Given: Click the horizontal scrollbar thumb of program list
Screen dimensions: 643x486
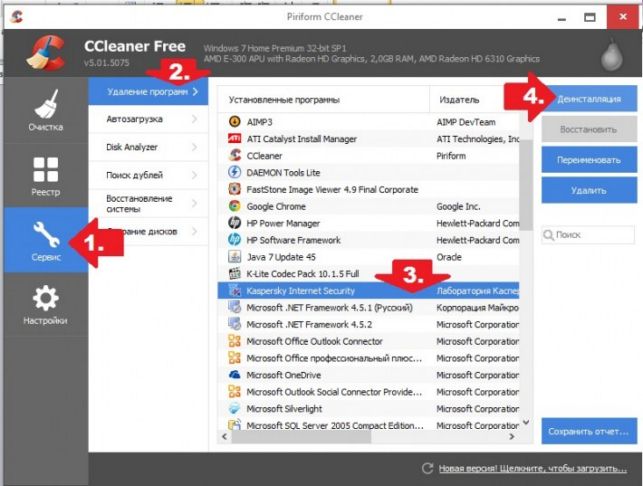Looking at the screenshot, I should pyautogui.click(x=301, y=436).
